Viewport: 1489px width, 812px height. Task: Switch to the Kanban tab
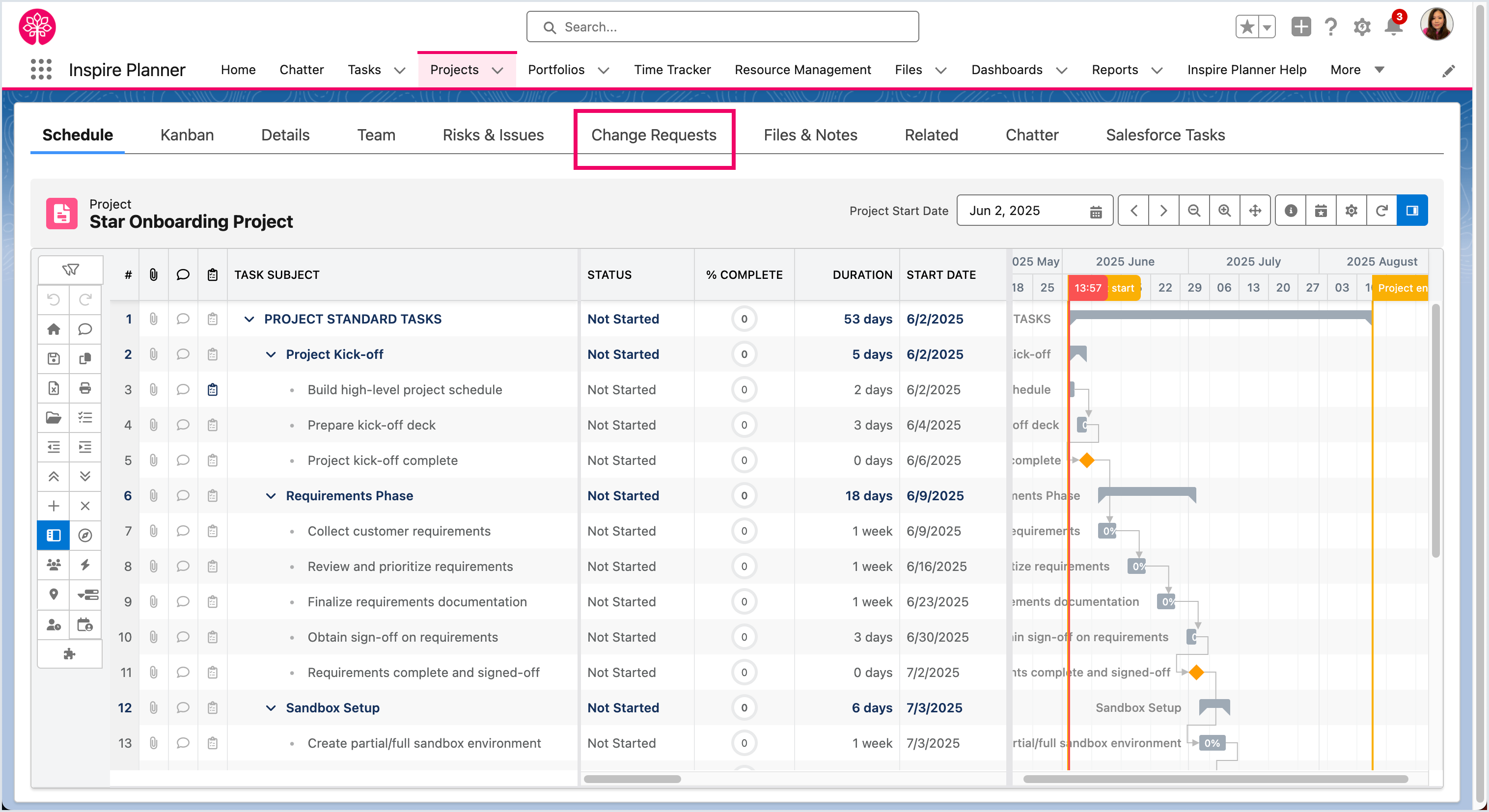point(187,135)
